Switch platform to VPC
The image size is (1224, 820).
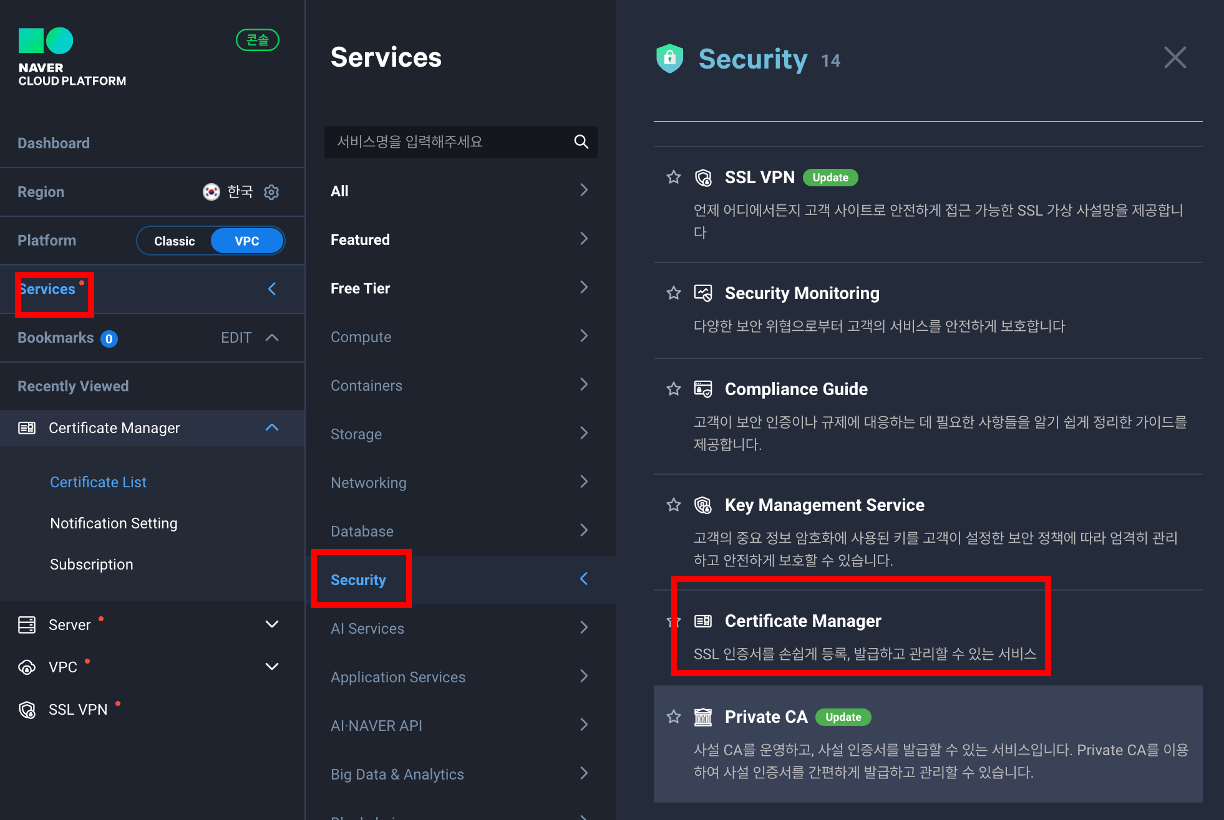click(247, 241)
